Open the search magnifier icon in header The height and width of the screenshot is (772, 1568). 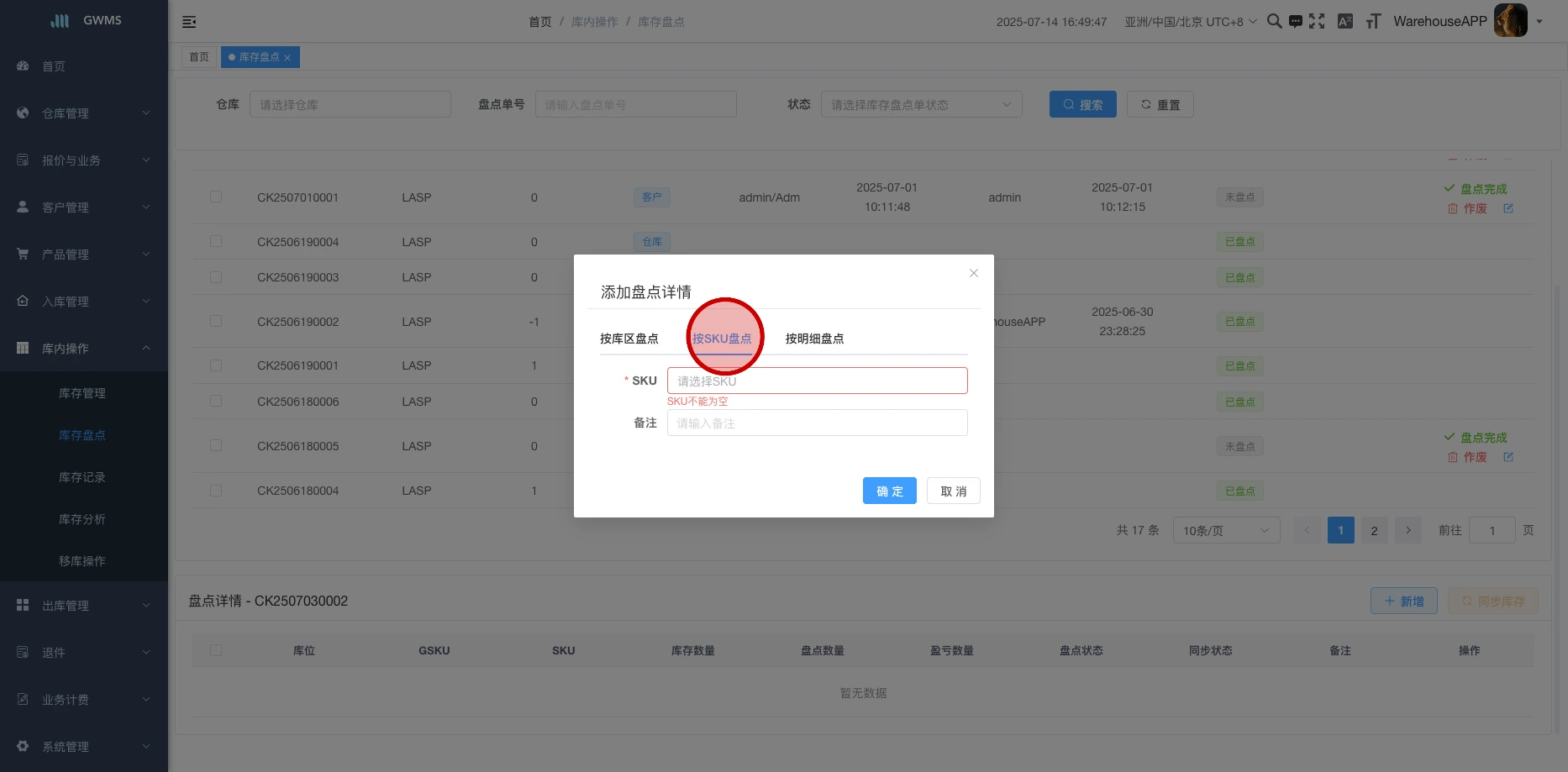pos(1274,22)
